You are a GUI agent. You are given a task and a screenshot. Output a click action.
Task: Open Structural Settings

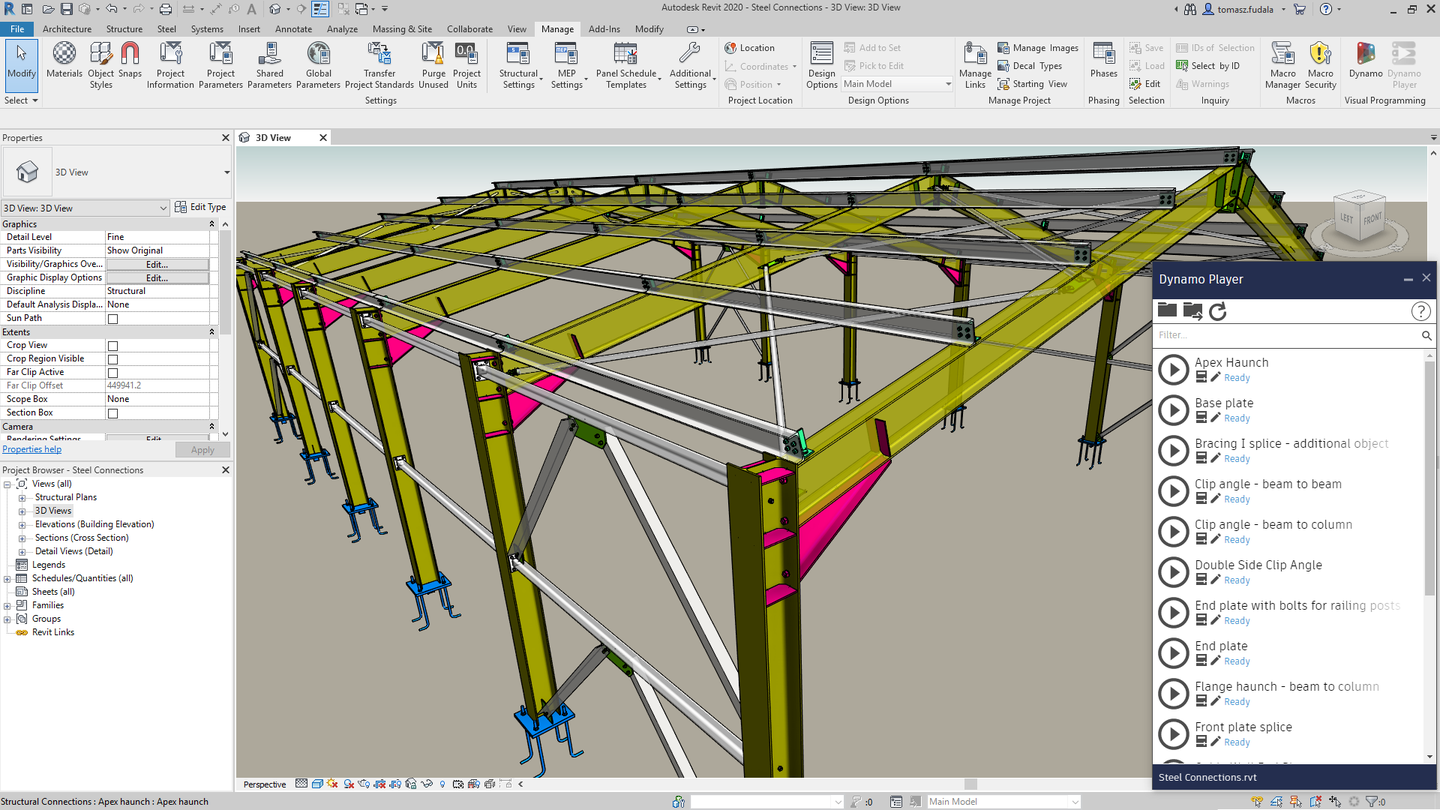(x=518, y=65)
